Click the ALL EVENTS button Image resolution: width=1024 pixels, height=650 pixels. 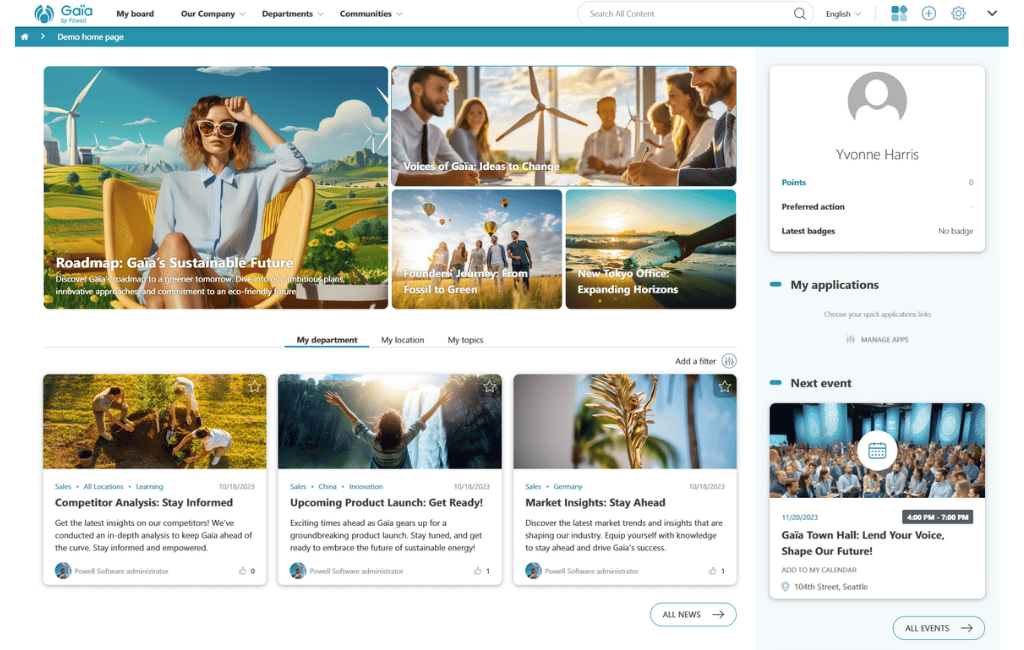pos(938,628)
